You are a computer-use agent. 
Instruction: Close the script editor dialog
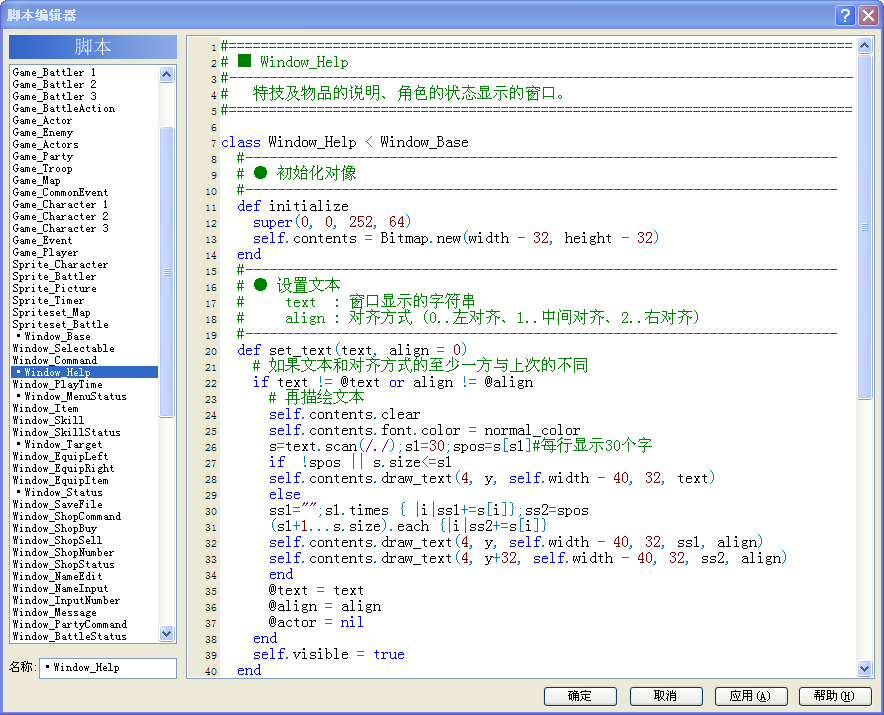click(867, 15)
